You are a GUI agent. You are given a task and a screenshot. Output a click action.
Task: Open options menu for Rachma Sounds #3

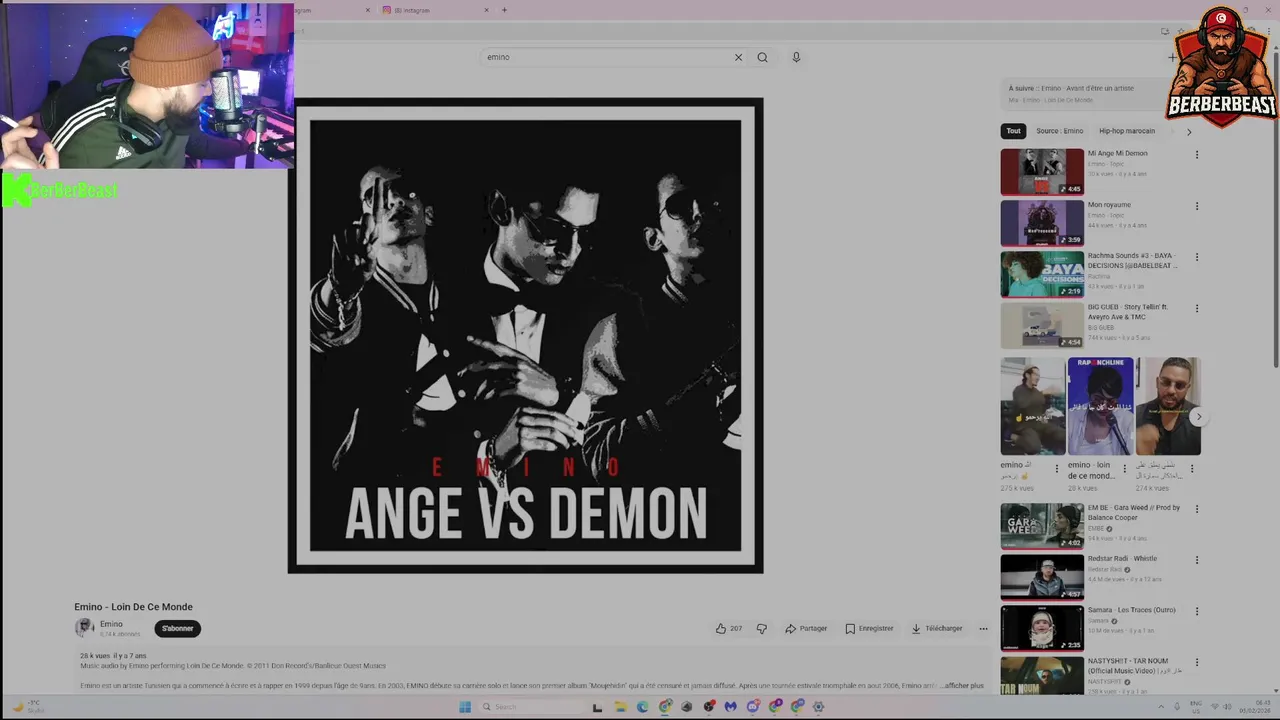[x=1197, y=257]
